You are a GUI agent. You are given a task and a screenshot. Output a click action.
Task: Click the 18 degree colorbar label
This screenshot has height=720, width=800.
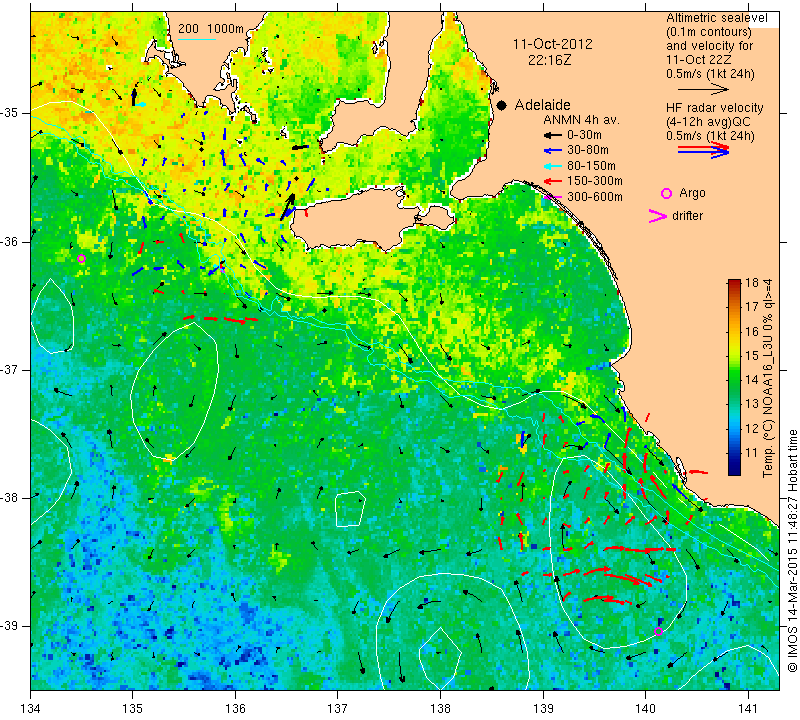(753, 283)
